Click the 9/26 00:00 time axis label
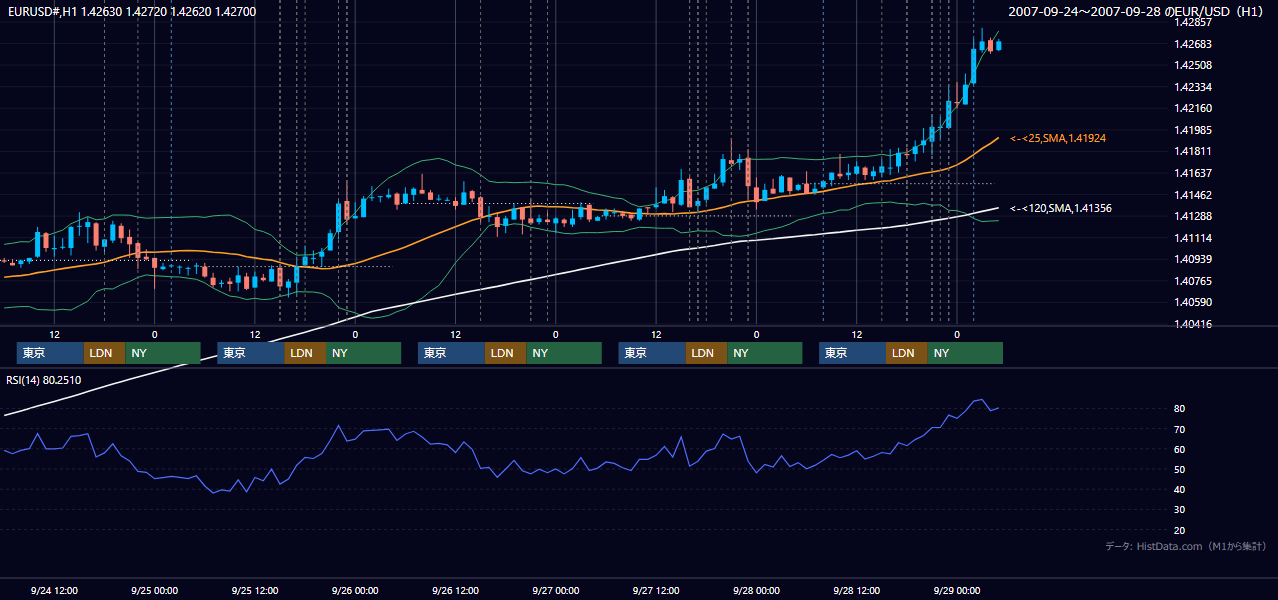The height and width of the screenshot is (600, 1278). pos(355,590)
